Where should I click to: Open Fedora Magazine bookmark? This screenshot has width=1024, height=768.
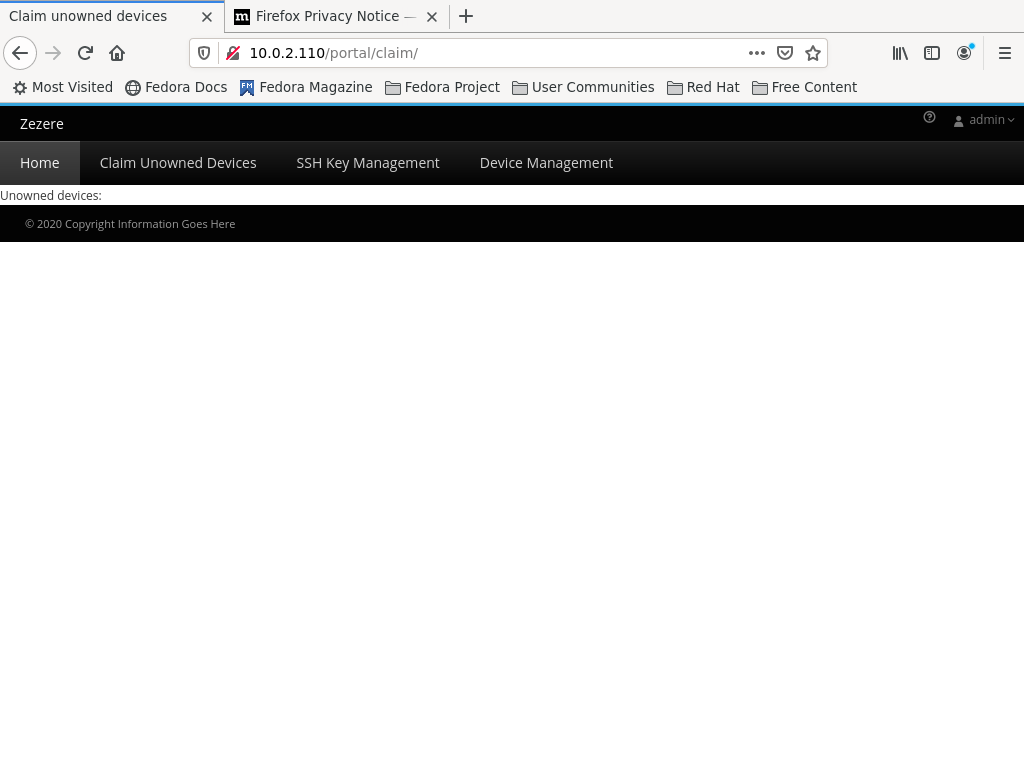tap(306, 88)
